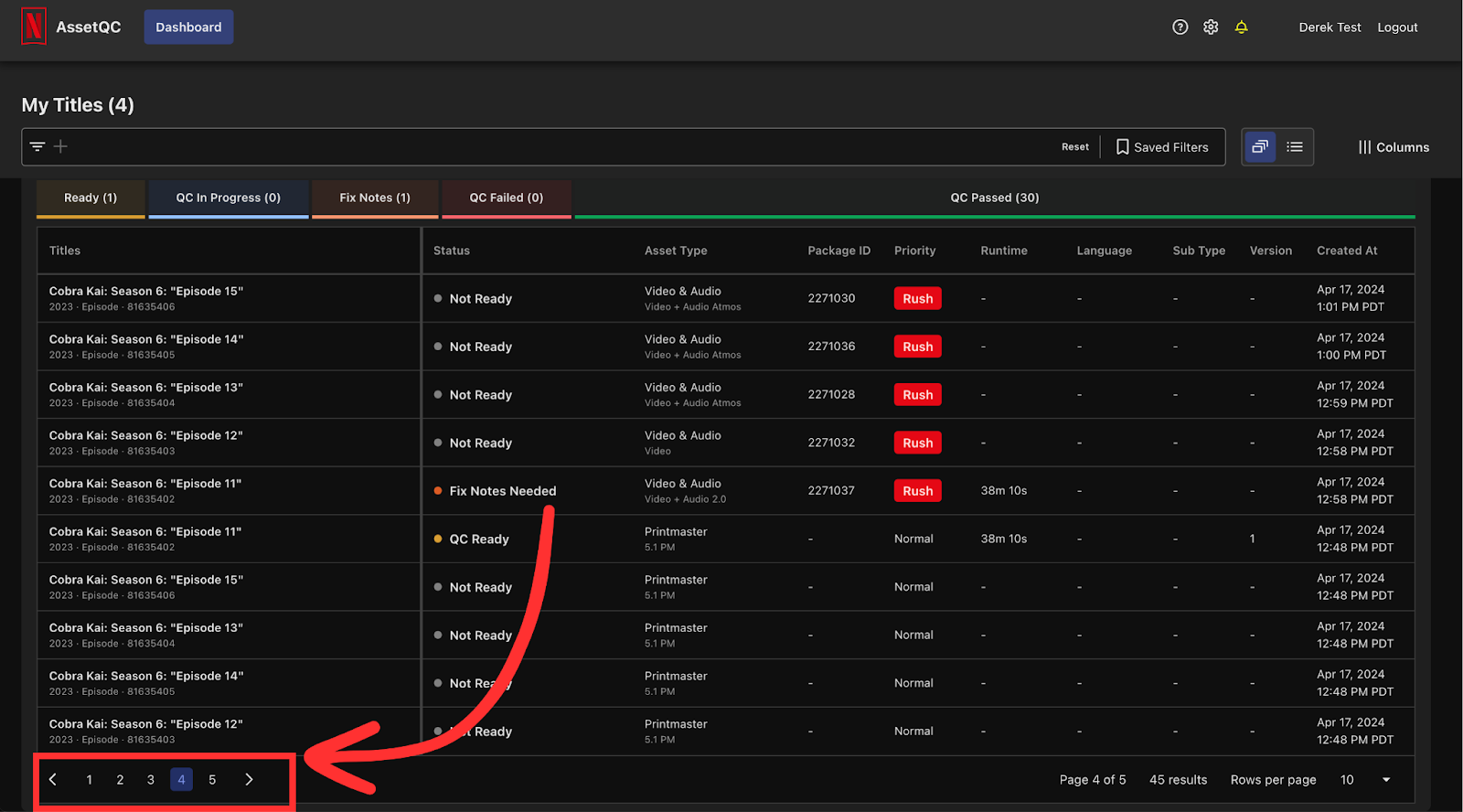Screen dimensions: 1463x812
Task: Open the Columns selector
Action: click(x=1394, y=147)
